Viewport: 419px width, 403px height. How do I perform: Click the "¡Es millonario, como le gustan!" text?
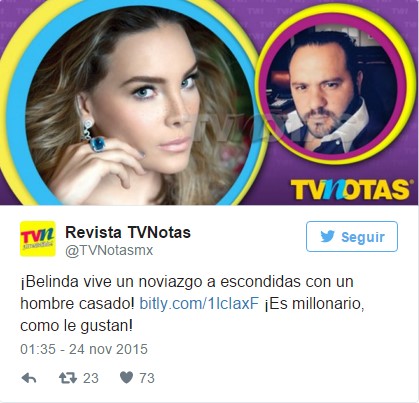(192, 315)
